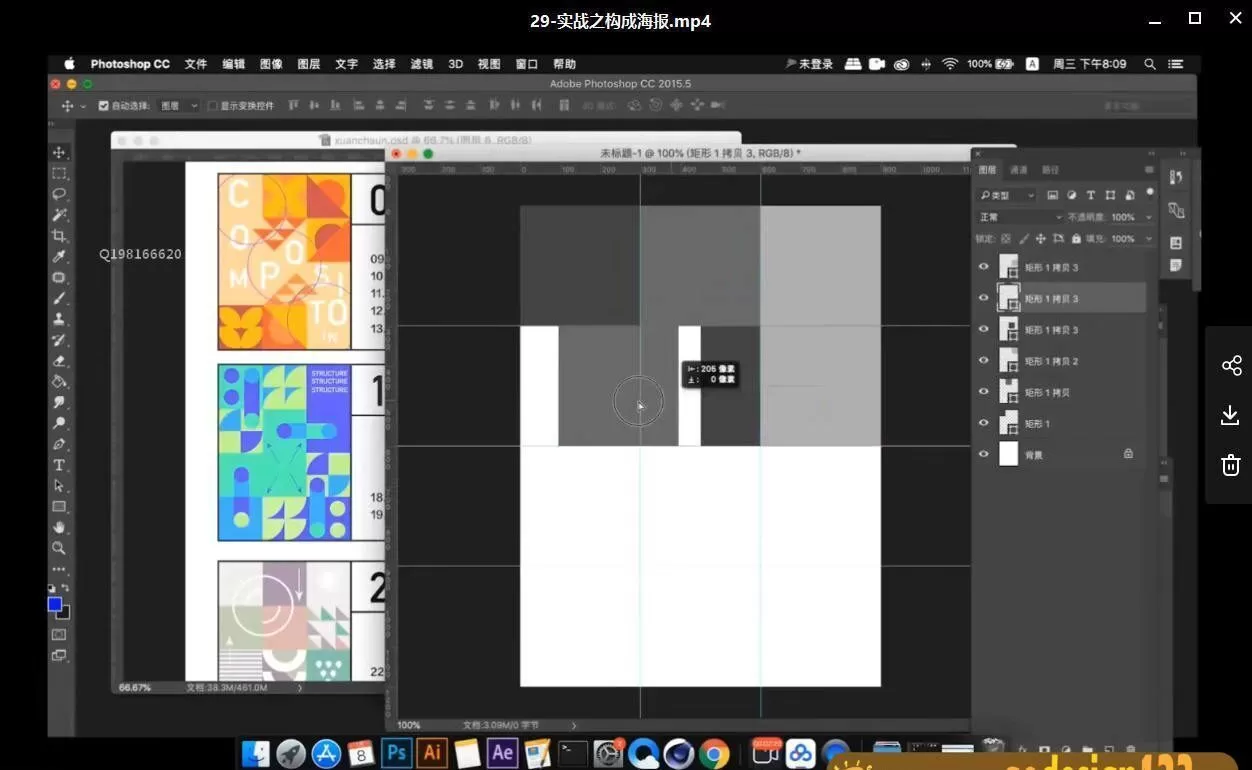Select the Magic Wand tool
The width and height of the screenshot is (1252, 770).
pyautogui.click(x=59, y=215)
